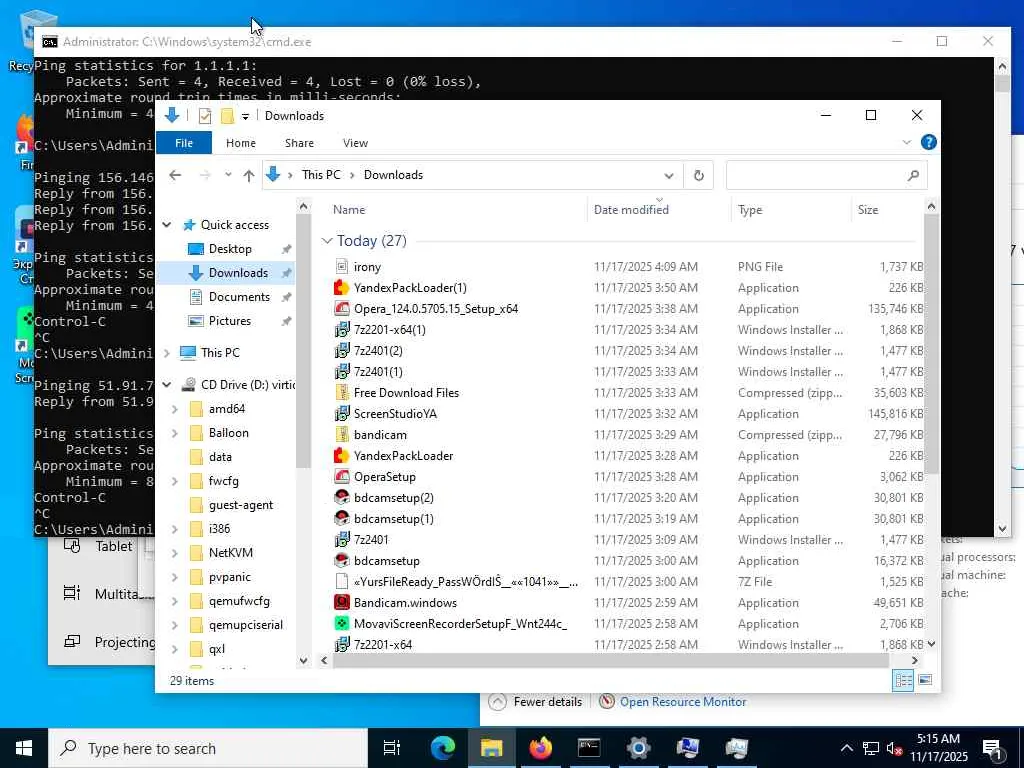Expand the ribbon with the chevron
Image resolution: width=1024 pixels, height=768 pixels.
tap(906, 142)
